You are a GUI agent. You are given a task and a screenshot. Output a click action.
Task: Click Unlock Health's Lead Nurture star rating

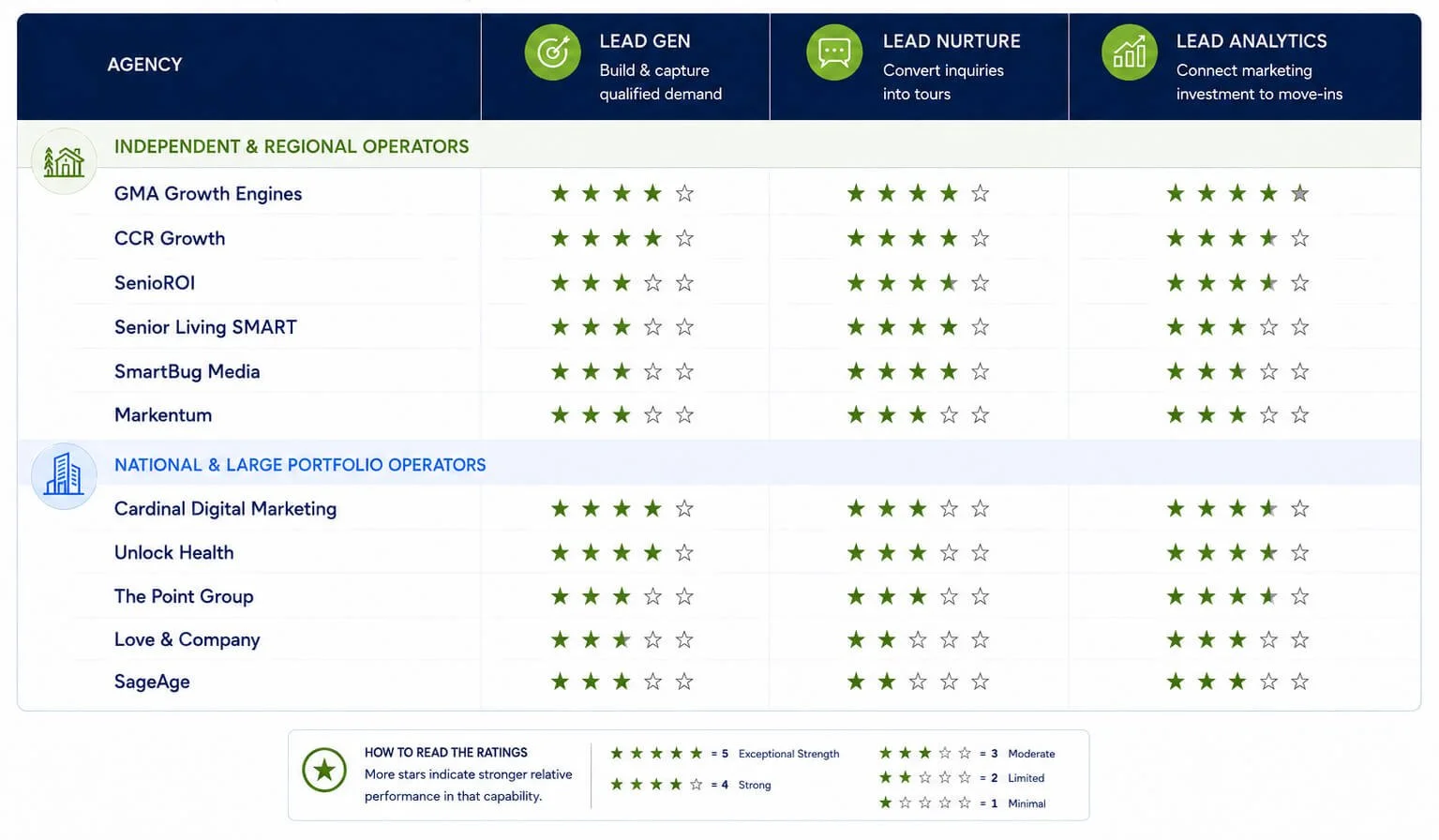click(918, 552)
